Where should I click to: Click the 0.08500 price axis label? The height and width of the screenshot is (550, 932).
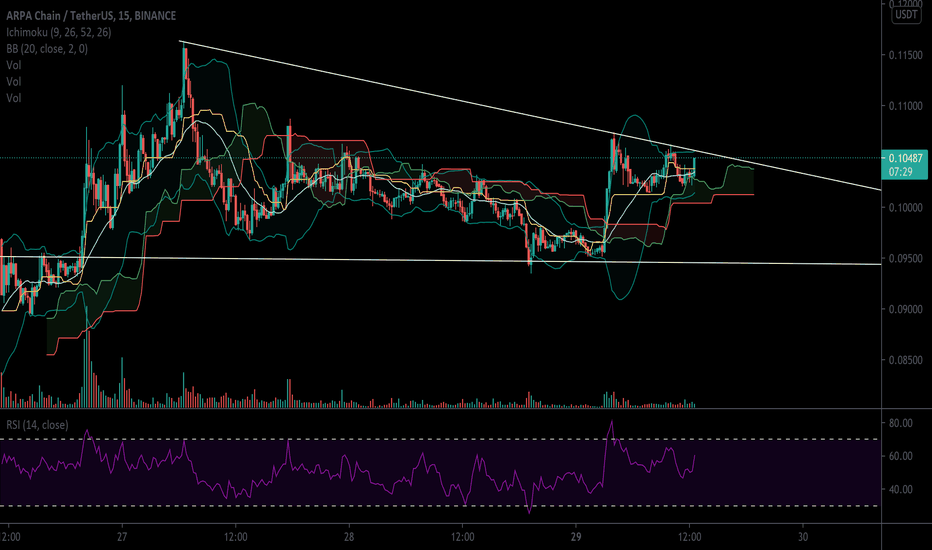pos(905,360)
